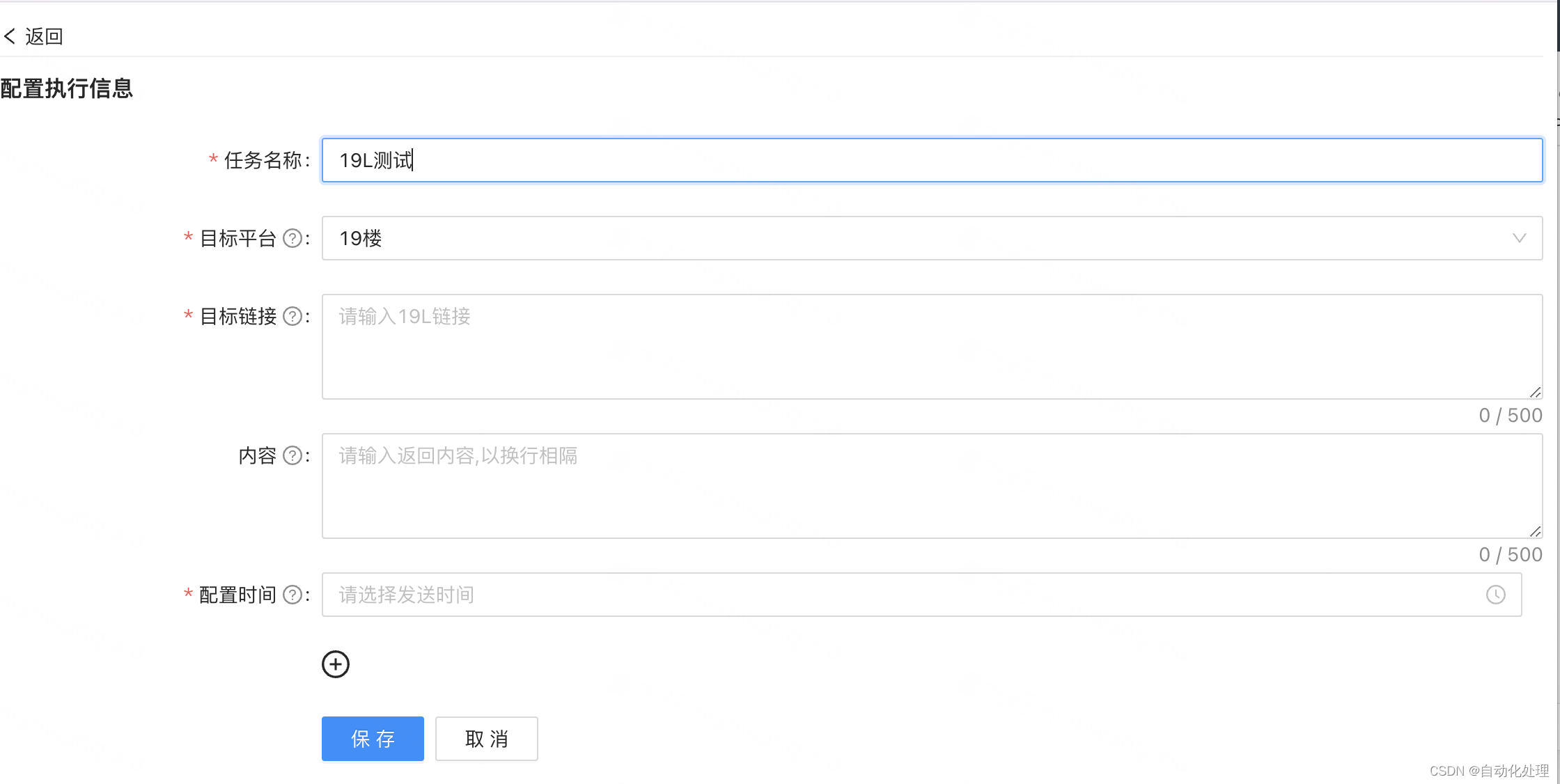Screen dimensions: 1560x784
Task: Click the 内容 label text
Action: [258, 456]
